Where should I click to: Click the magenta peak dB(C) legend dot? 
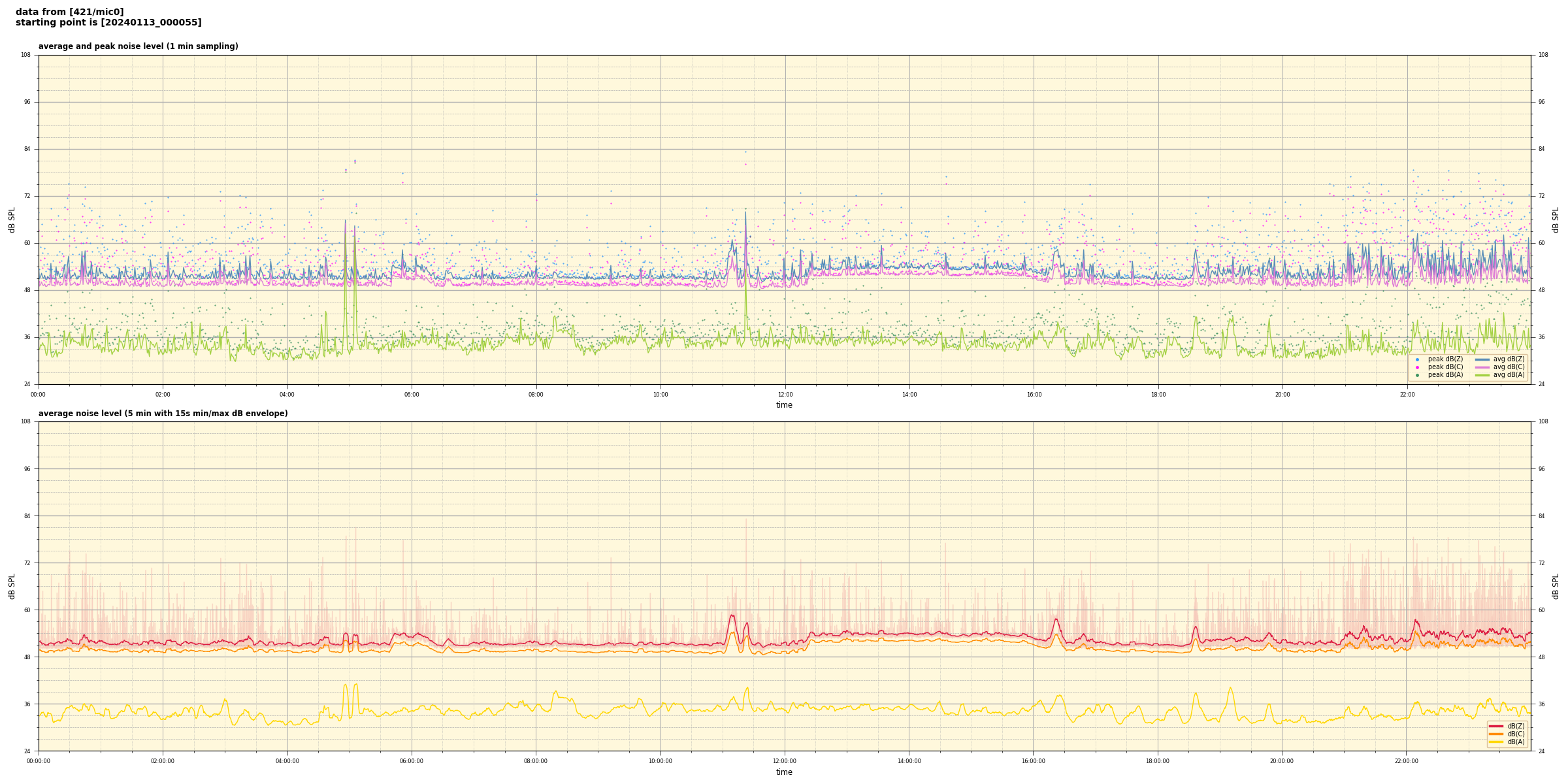(x=1417, y=367)
